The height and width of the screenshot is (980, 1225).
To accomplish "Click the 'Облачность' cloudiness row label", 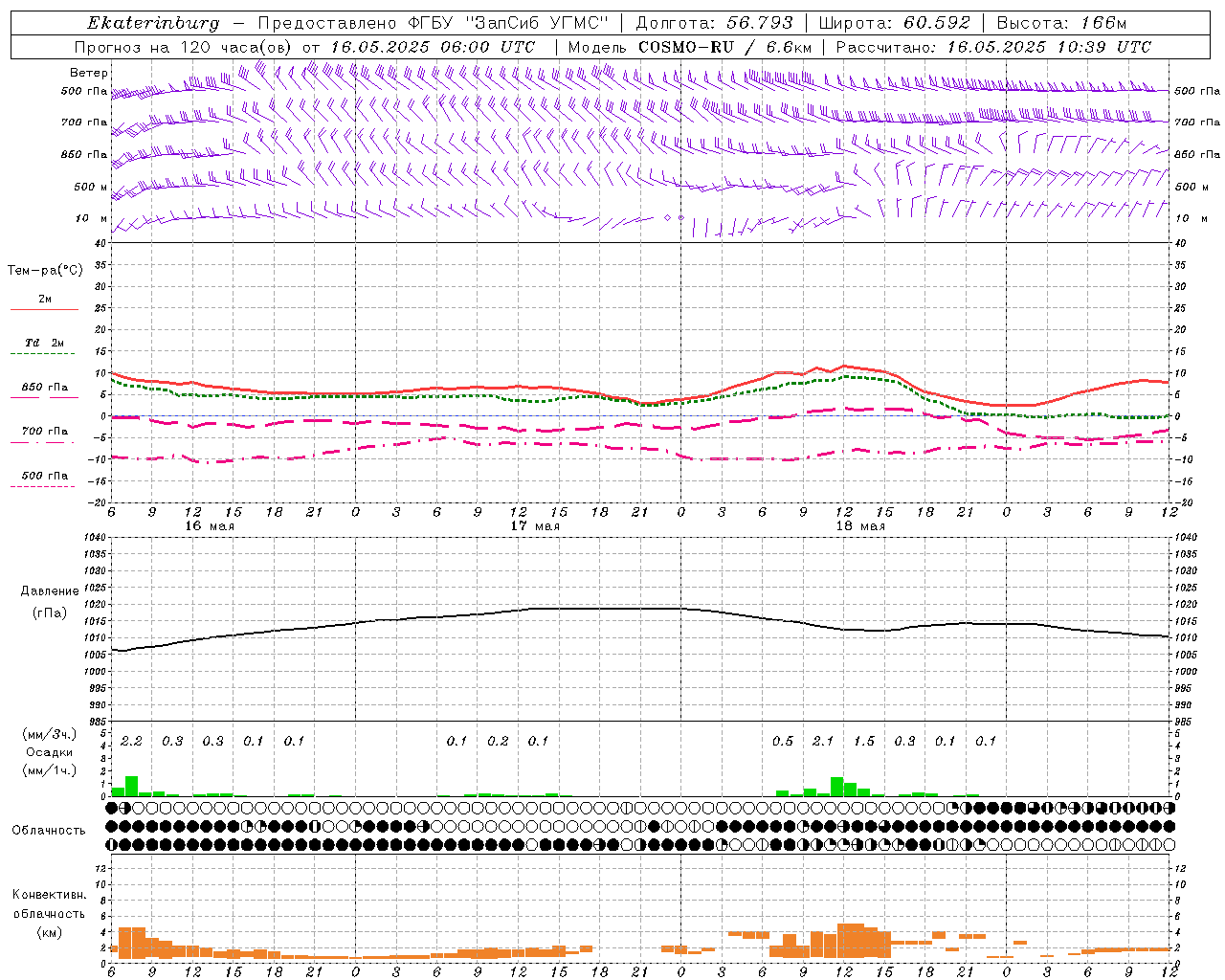I will pos(49,830).
